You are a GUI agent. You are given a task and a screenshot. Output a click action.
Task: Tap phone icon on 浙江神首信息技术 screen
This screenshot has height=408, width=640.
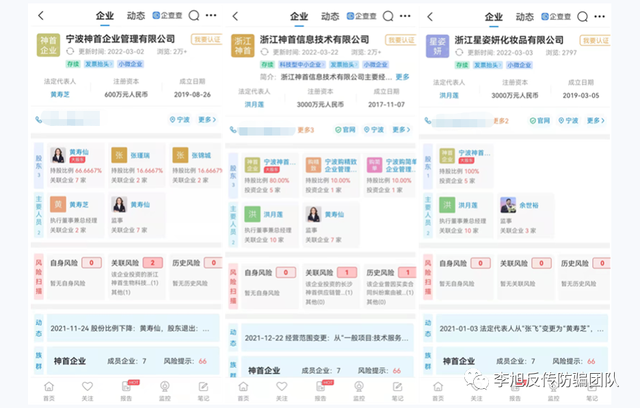tap(233, 130)
